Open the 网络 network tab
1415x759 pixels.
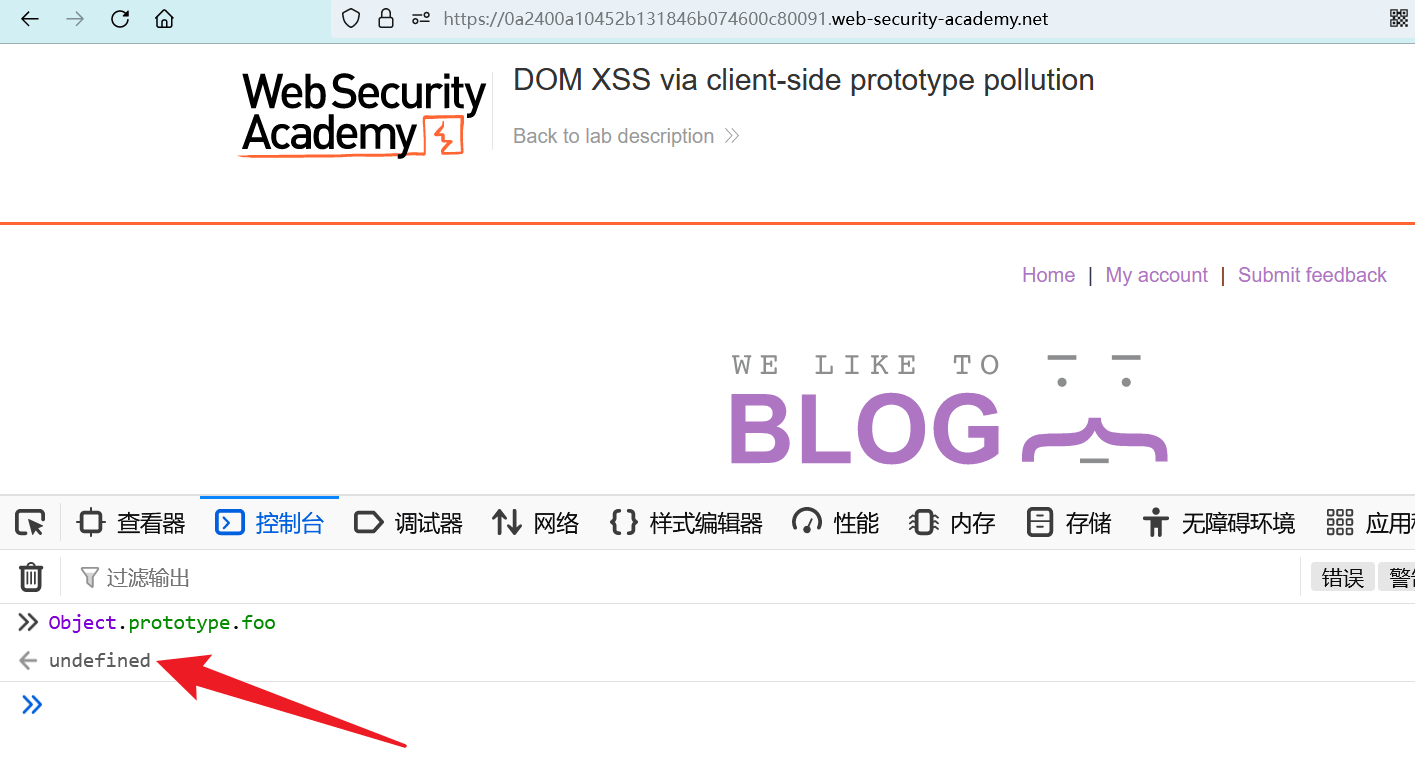(536, 522)
